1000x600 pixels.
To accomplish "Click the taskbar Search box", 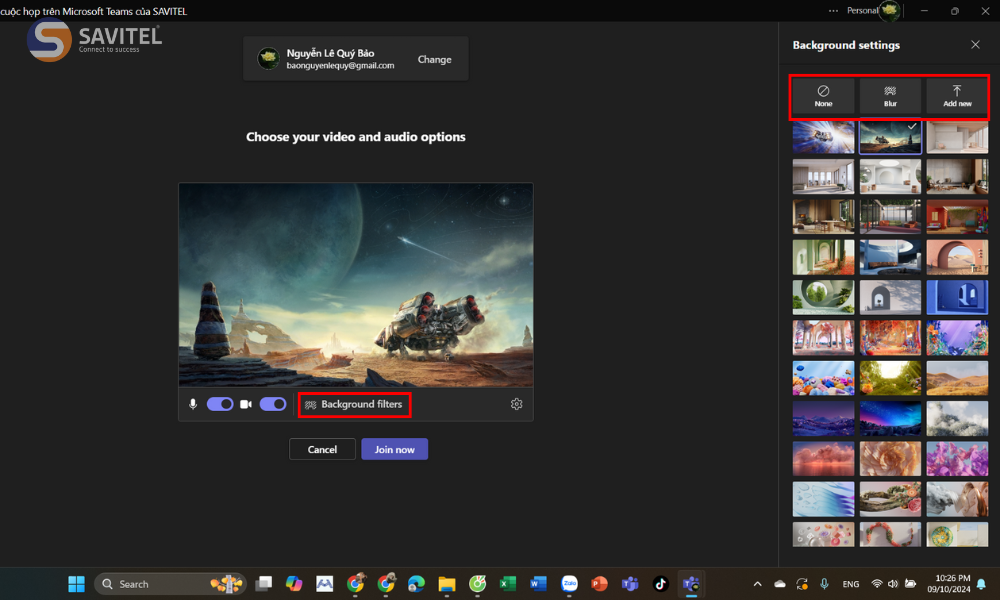I will (x=170, y=583).
